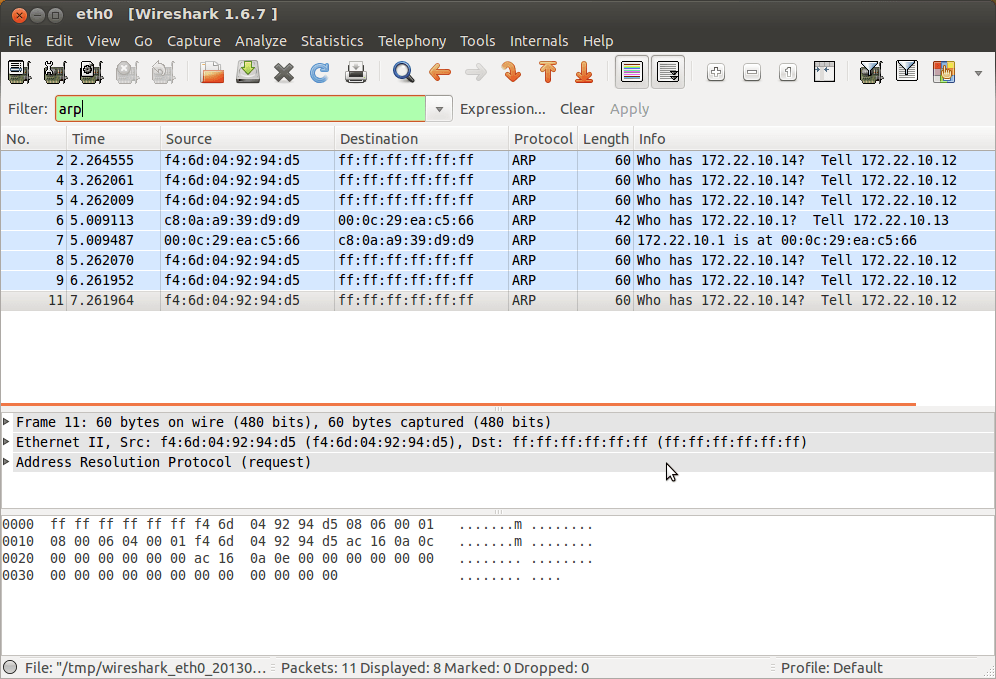Click Packets: 11 Displayed status text

tap(434, 668)
